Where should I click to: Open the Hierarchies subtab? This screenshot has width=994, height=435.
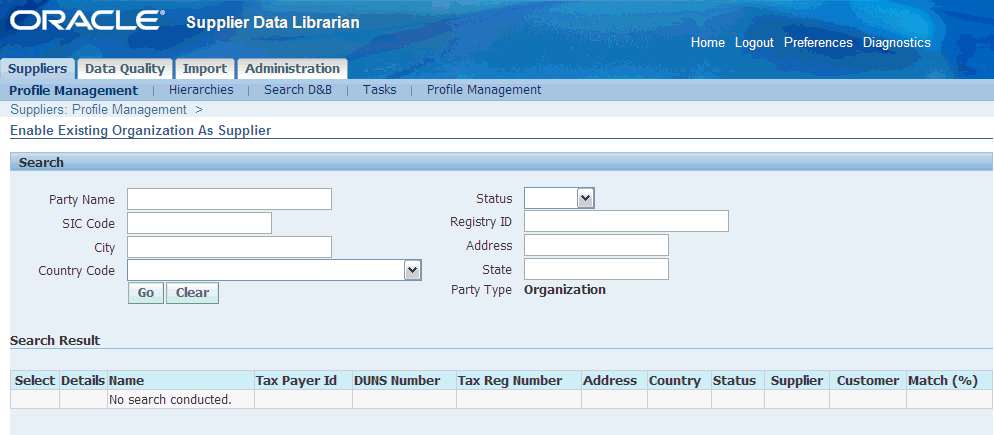coord(201,90)
